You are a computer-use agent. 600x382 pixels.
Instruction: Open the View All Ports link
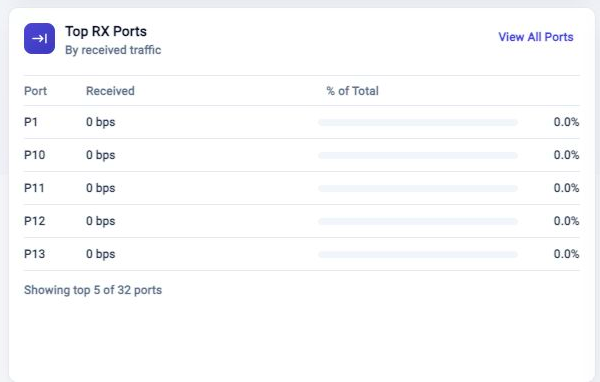pos(536,37)
